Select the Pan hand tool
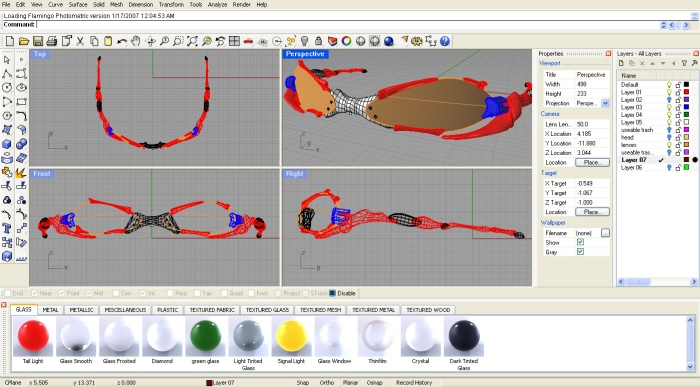The height and width of the screenshot is (387, 700). coord(136,42)
